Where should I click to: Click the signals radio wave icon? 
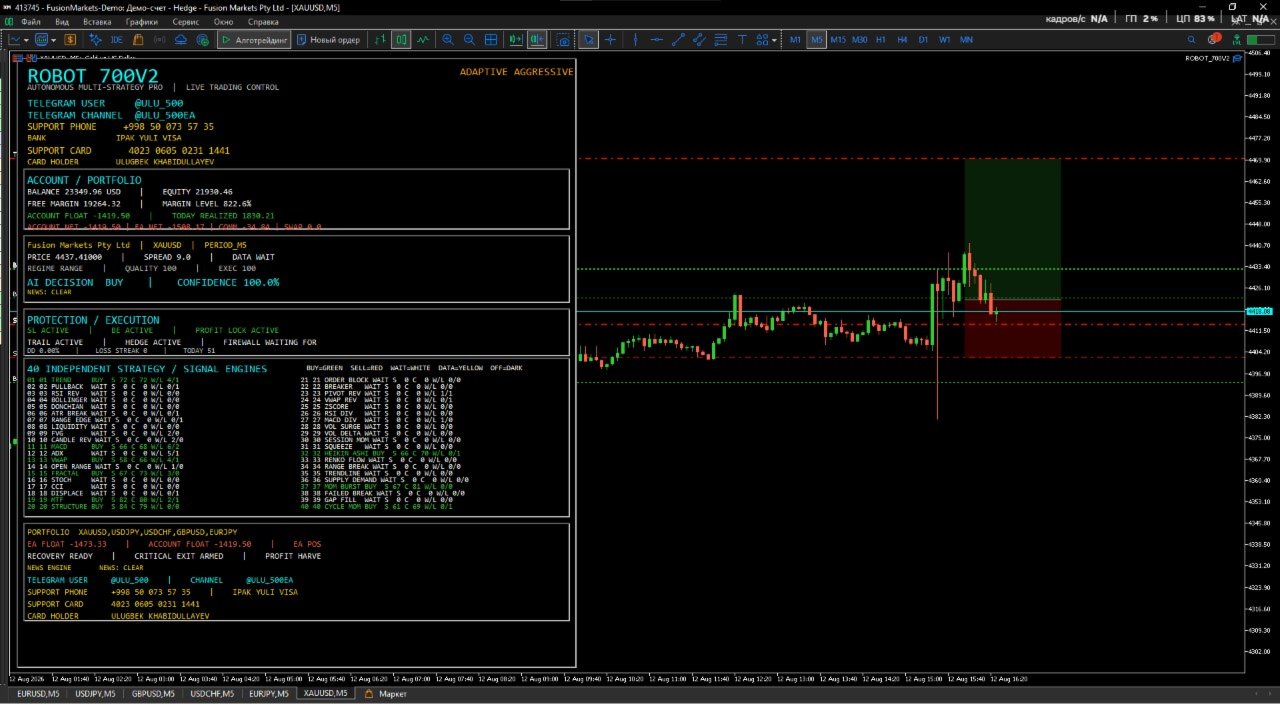(160, 40)
